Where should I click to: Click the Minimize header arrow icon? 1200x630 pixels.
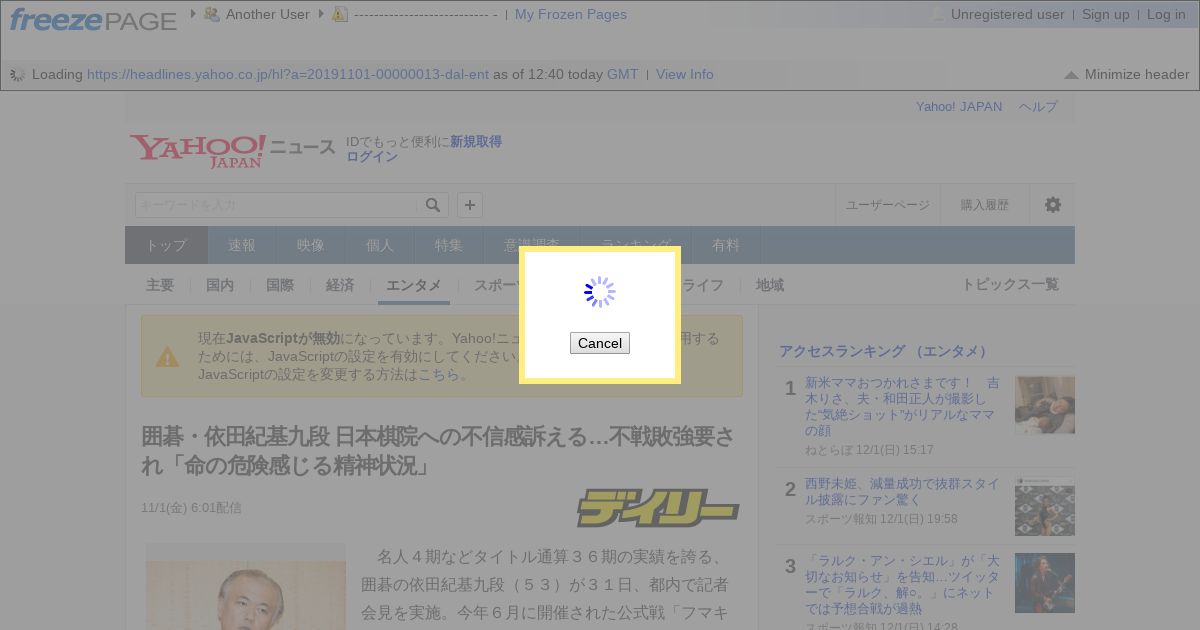1071,75
